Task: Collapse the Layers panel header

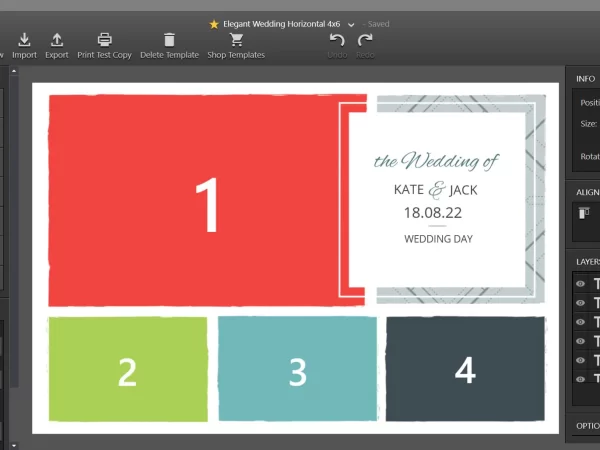Action: click(586, 261)
